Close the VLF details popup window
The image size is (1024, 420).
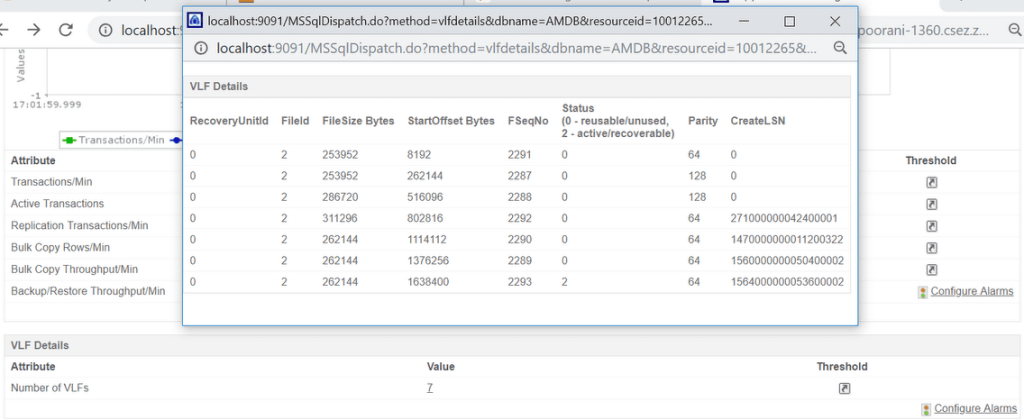834,21
